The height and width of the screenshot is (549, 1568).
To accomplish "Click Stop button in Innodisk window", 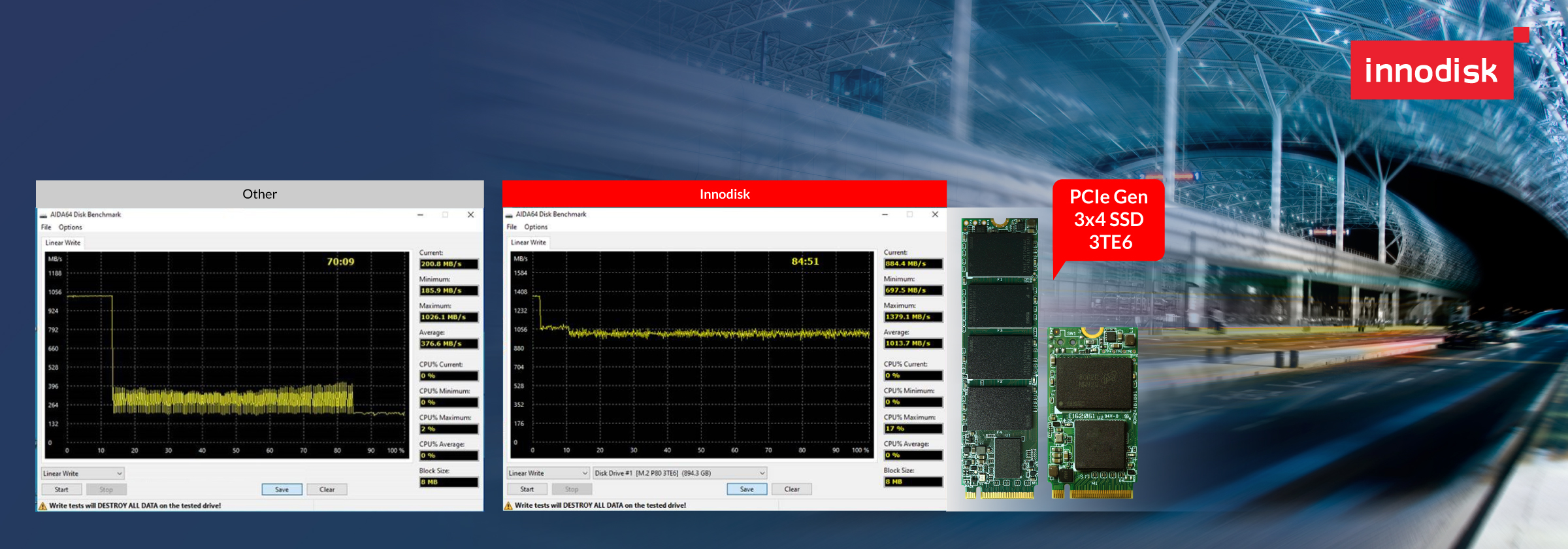I will coord(572,489).
